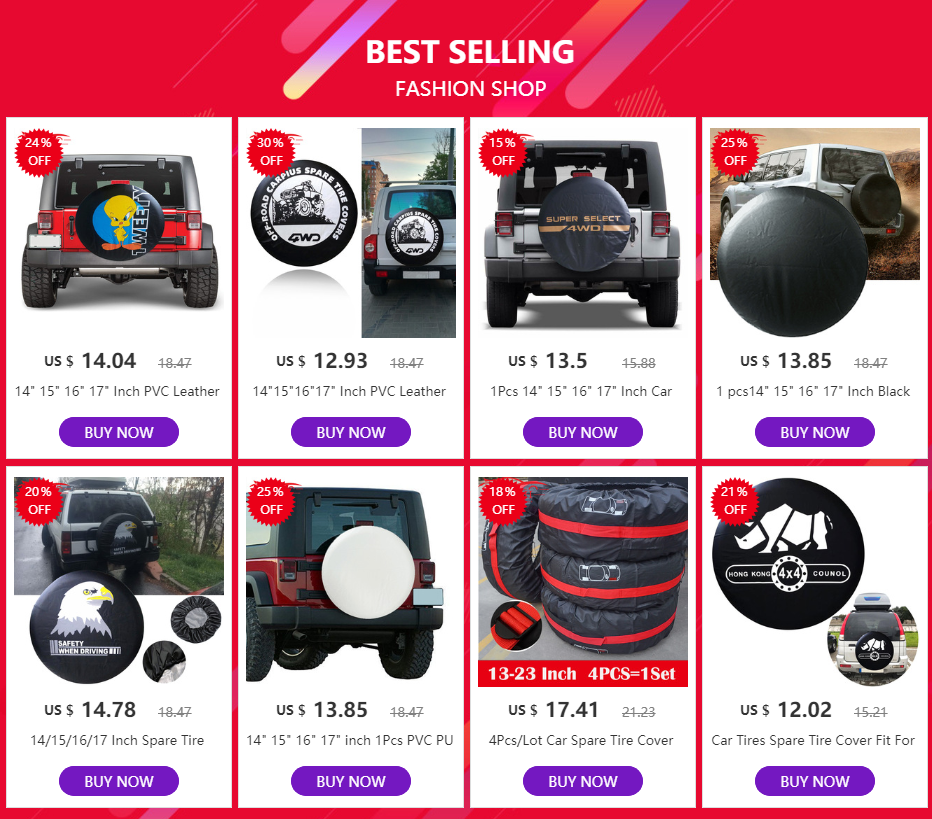Open '1 pcs14" 15" 16" 17" Inch Black' title

[813, 391]
